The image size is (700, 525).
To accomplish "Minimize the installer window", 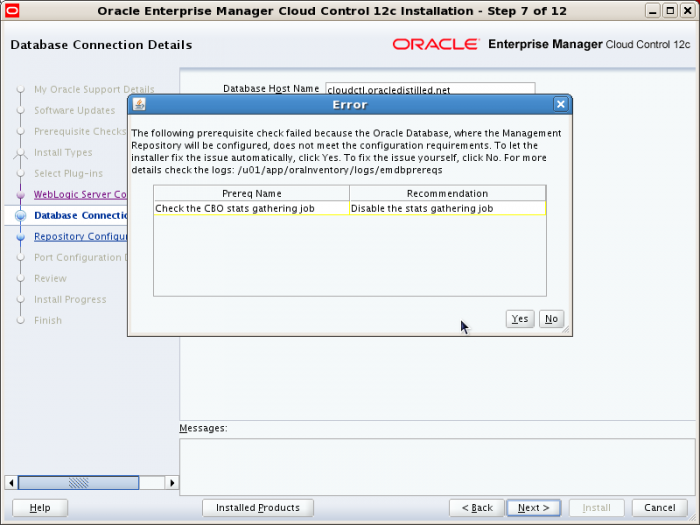I will point(652,10).
